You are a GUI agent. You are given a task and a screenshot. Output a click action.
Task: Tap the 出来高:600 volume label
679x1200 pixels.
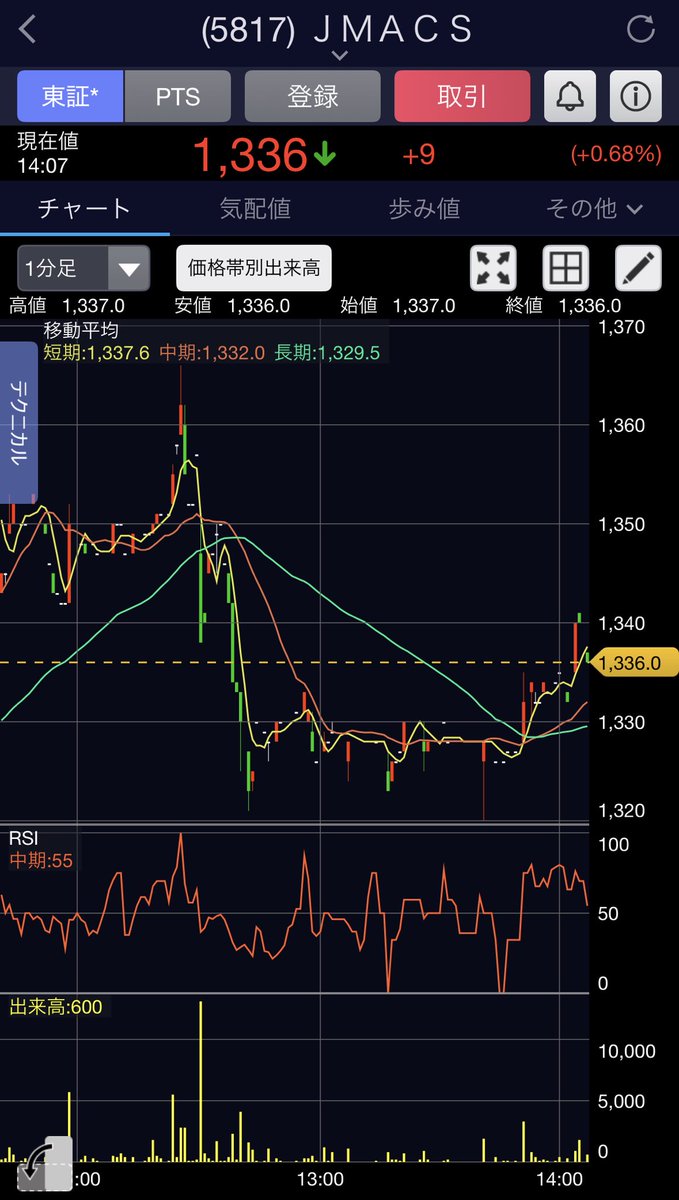tap(56, 1006)
